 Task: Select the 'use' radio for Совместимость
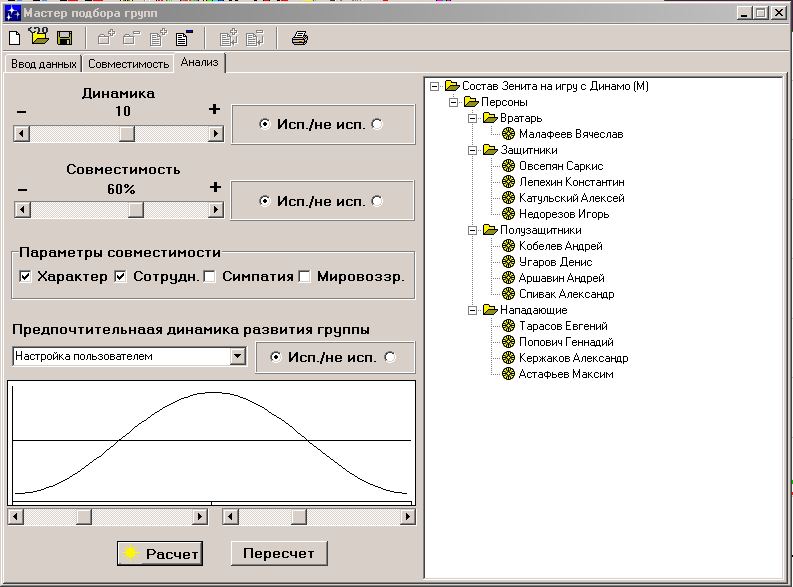pos(265,201)
